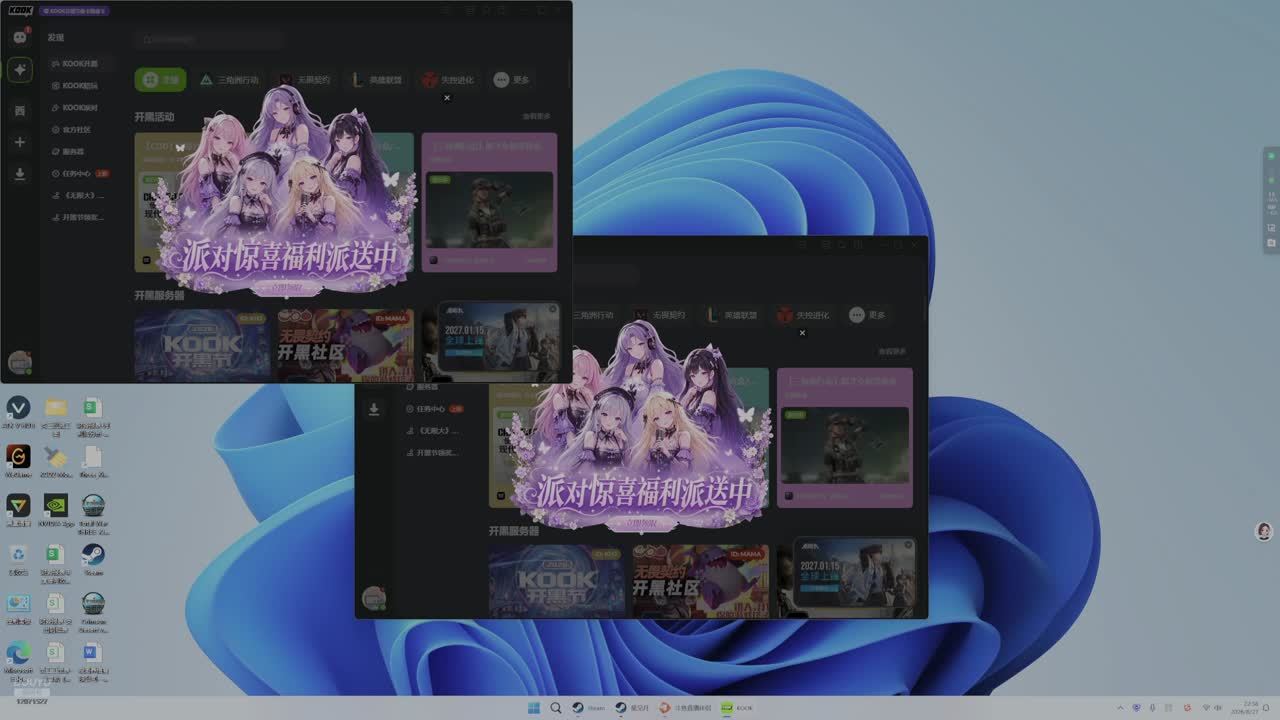Click the round avatar widget at the screen edge

pyautogui.click(x=1264, y=531)
